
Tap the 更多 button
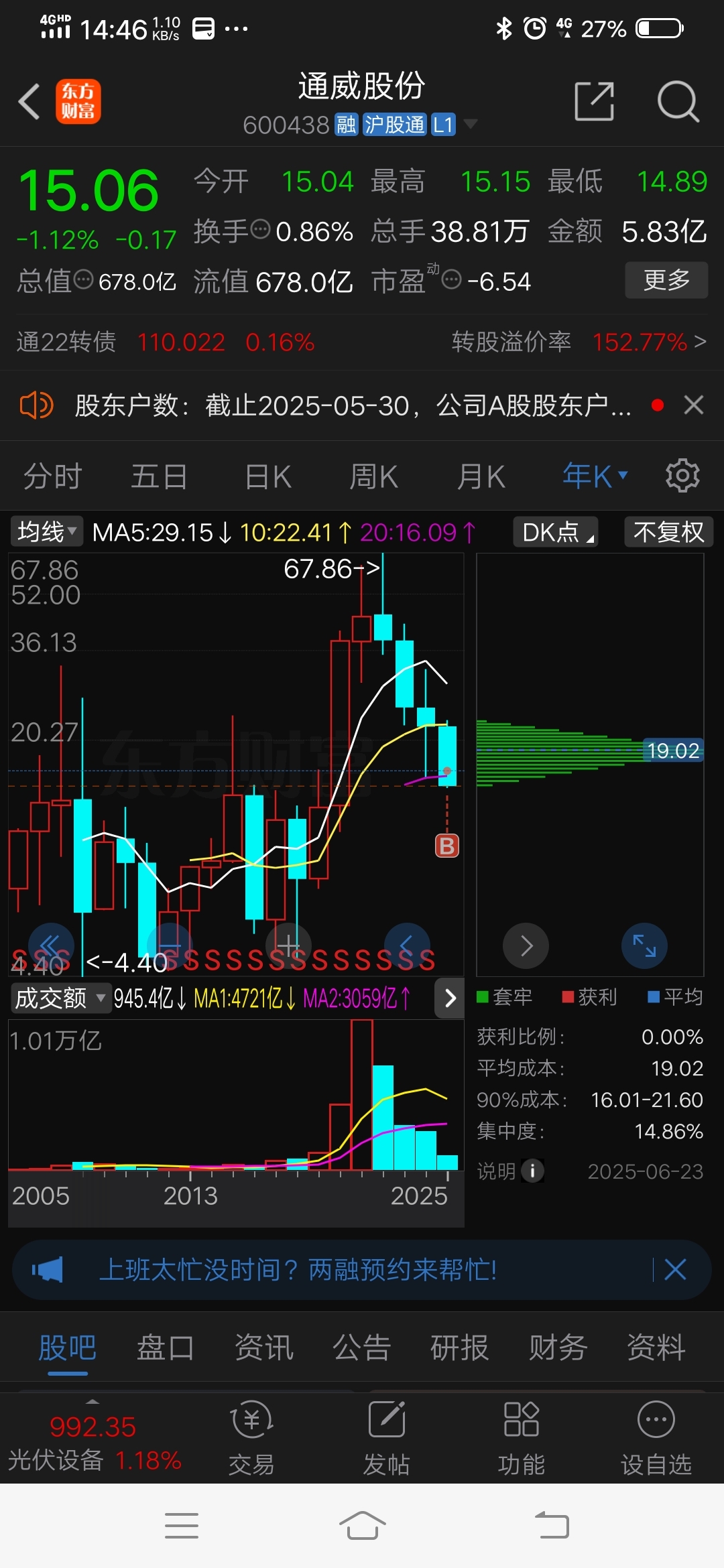click(666, 280)
